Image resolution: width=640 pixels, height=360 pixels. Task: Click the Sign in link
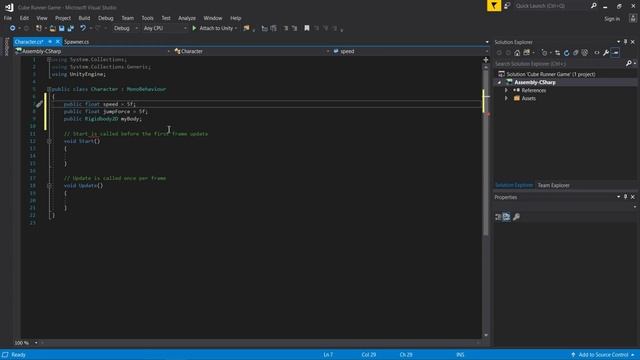pyautogui.click(x=612, y=19)
